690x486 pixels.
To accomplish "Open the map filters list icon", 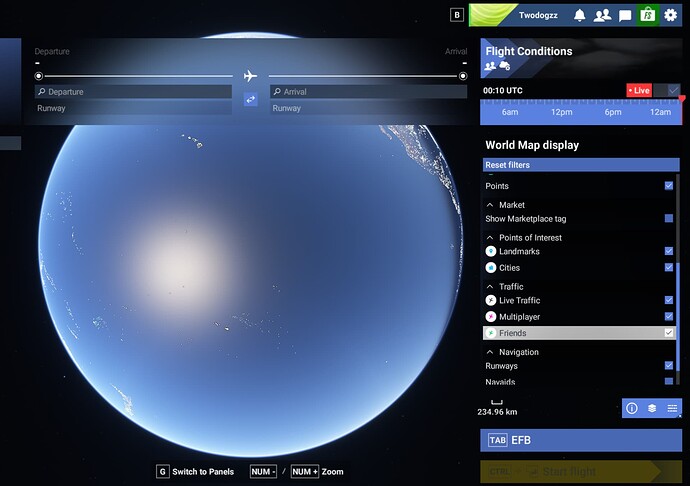I will [672, 408].
